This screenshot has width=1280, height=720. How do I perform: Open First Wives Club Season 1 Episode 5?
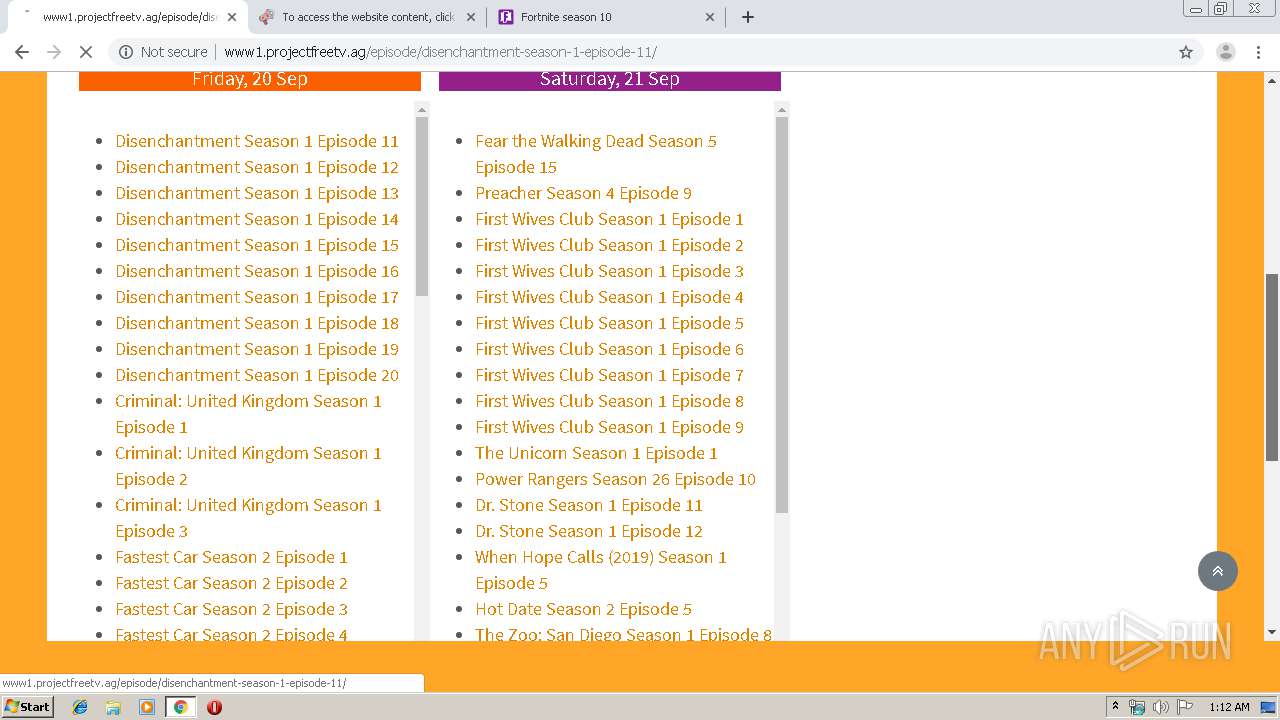click(x=609, y=323)
